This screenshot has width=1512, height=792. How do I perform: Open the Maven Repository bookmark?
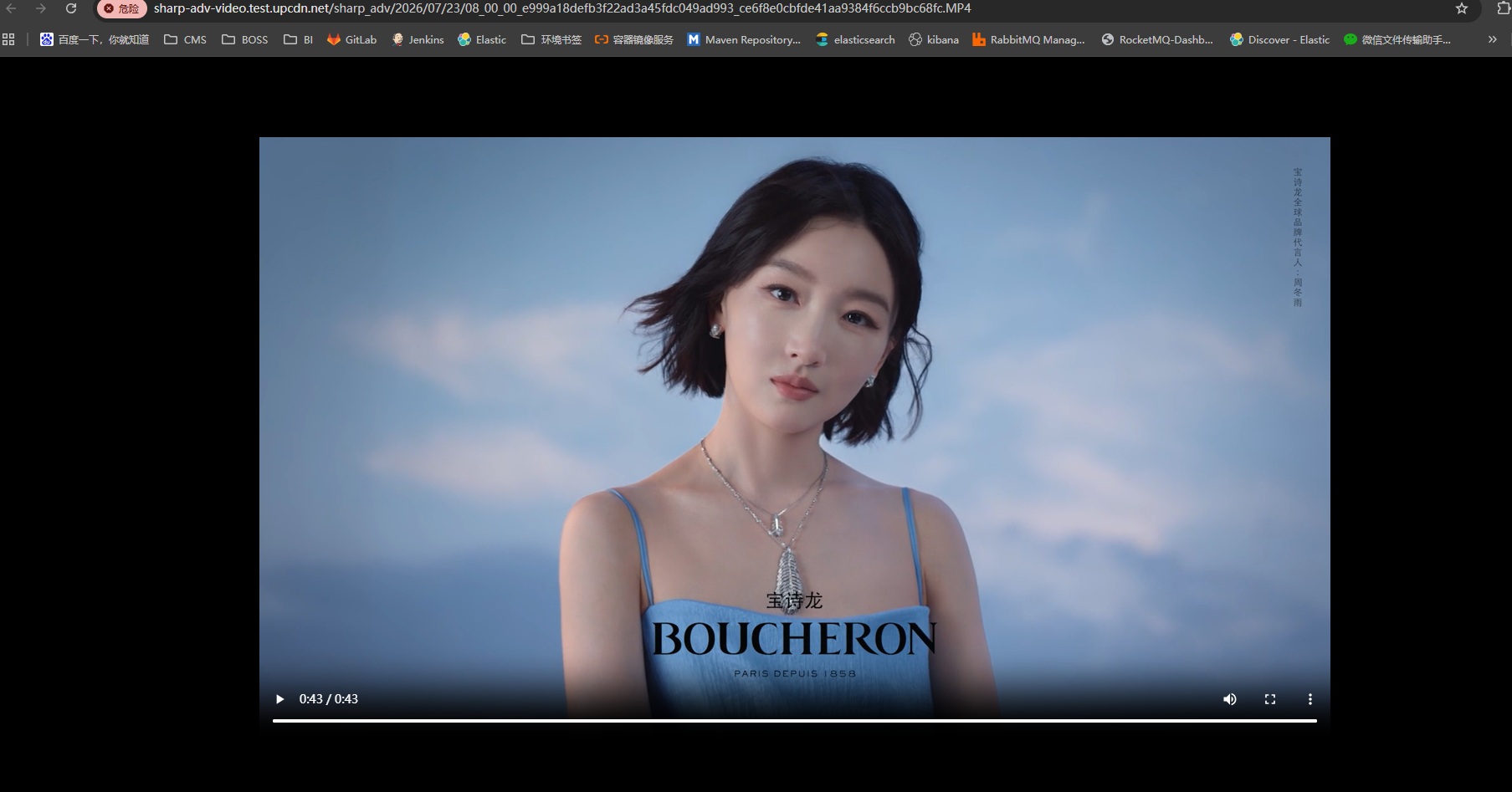[744, 39]
